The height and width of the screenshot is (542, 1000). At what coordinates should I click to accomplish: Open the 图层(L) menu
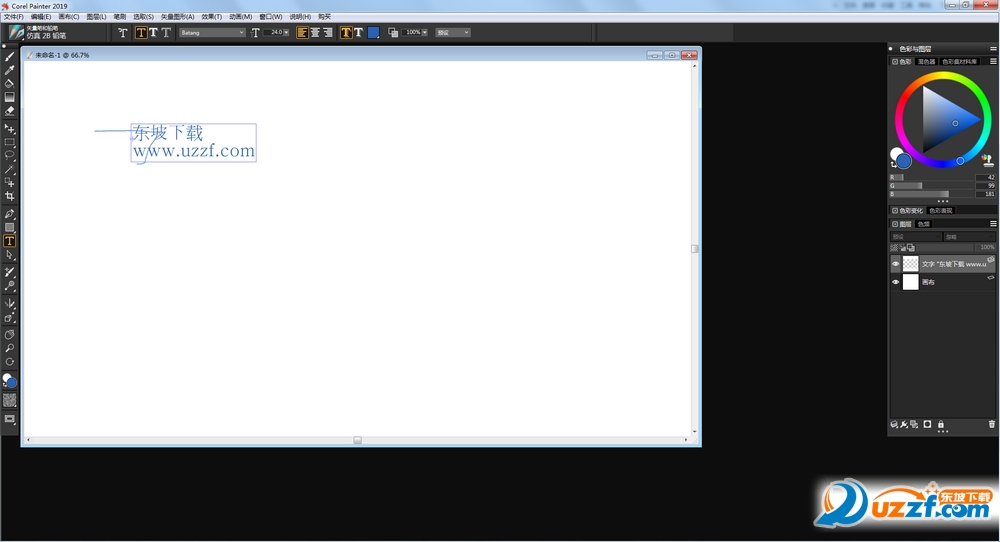[96, 17]
